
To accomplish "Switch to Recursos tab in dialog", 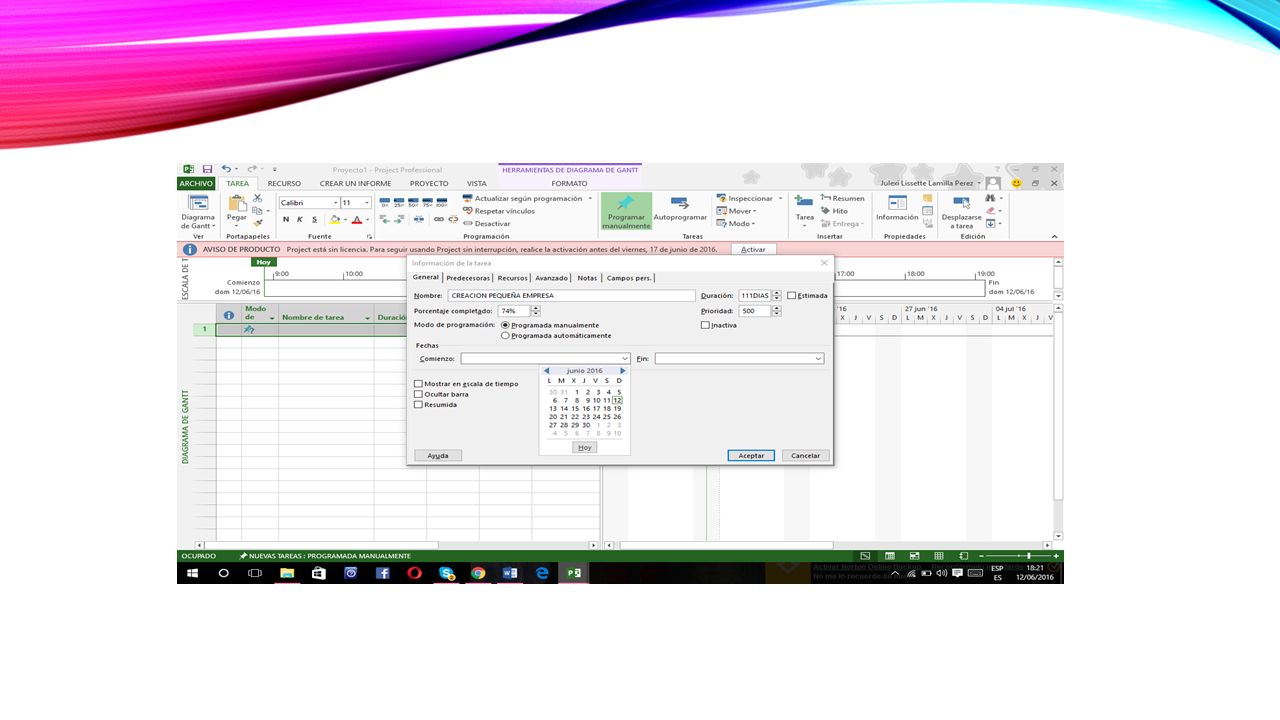I will coord(513,278).
